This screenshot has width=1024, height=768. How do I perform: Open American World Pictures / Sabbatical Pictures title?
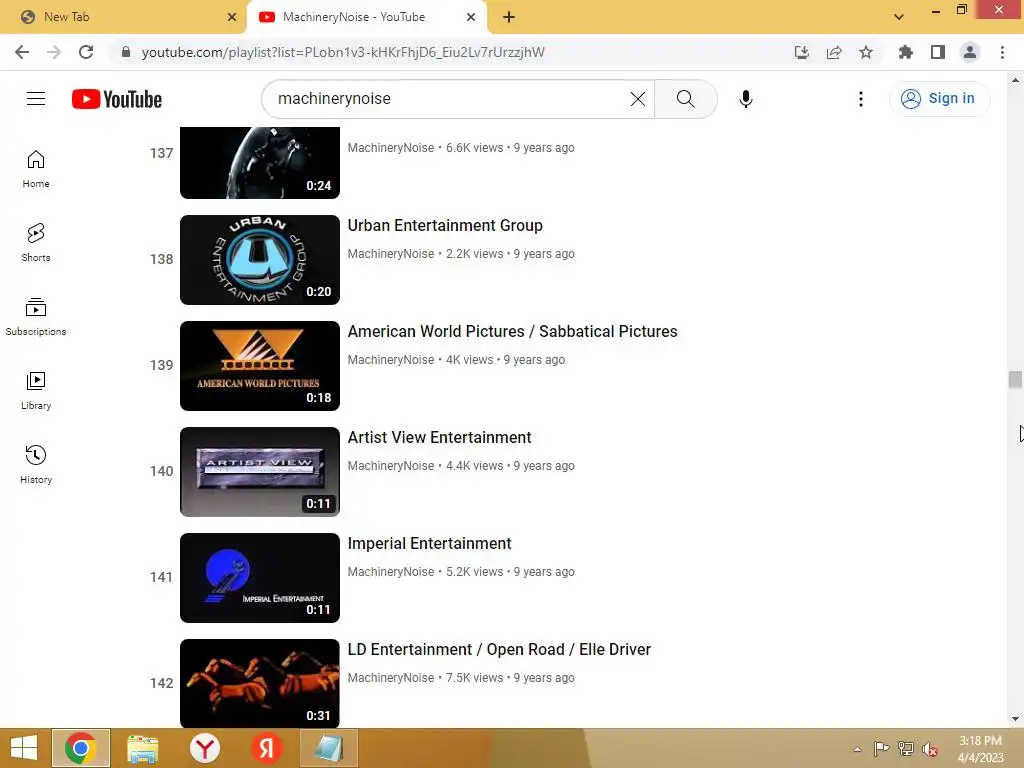click(x=513, y=331)
